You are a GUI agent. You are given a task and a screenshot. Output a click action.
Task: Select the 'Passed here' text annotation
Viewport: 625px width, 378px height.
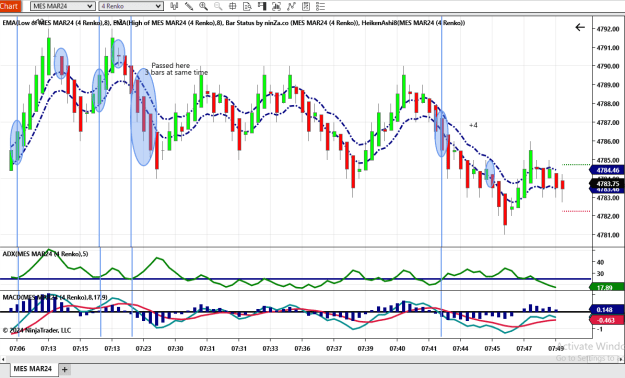tap(171, 65)
